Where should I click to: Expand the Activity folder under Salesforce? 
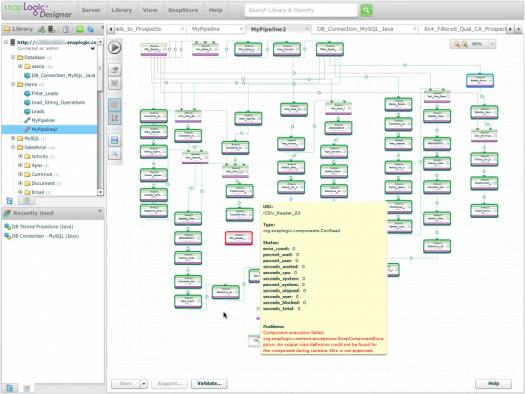pos(20,156)
